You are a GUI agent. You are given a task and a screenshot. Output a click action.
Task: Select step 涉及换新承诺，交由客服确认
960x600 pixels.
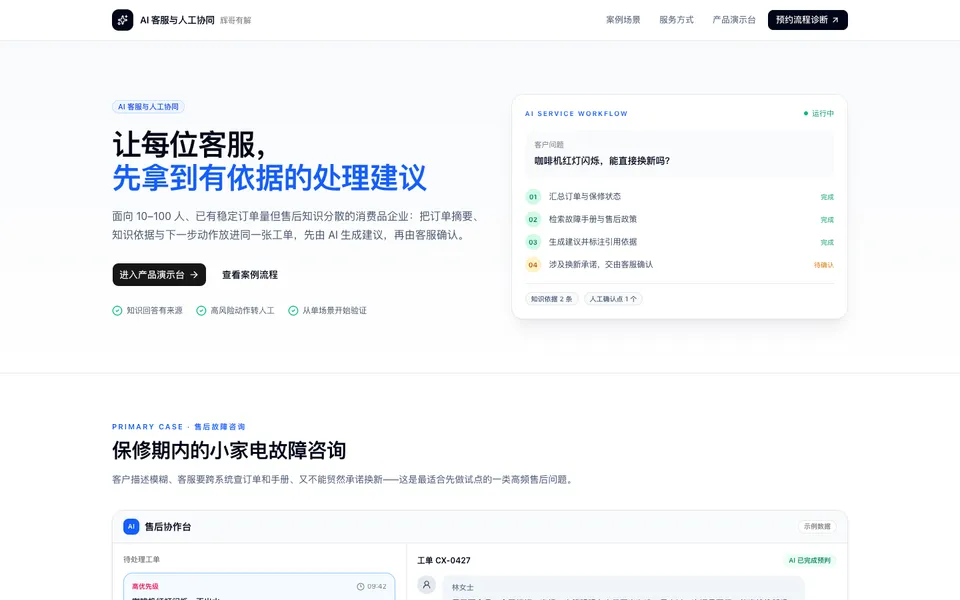point(601,264)
